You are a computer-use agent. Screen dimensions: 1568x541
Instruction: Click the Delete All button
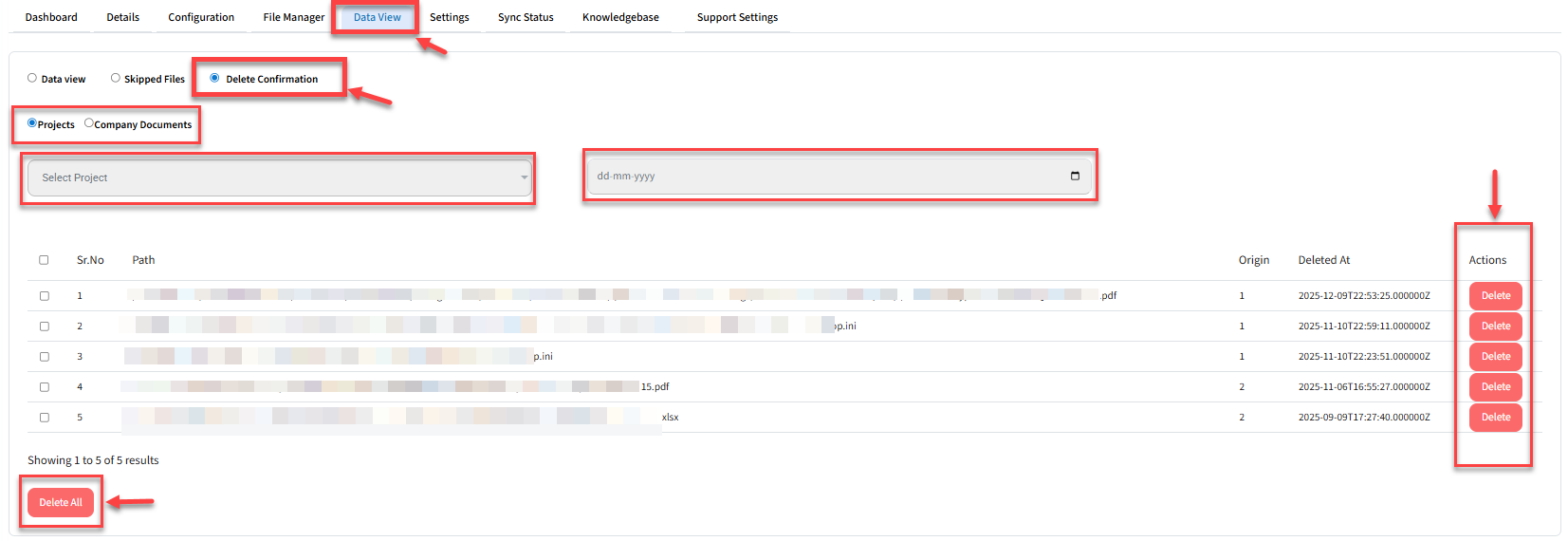tap(61, 502)
